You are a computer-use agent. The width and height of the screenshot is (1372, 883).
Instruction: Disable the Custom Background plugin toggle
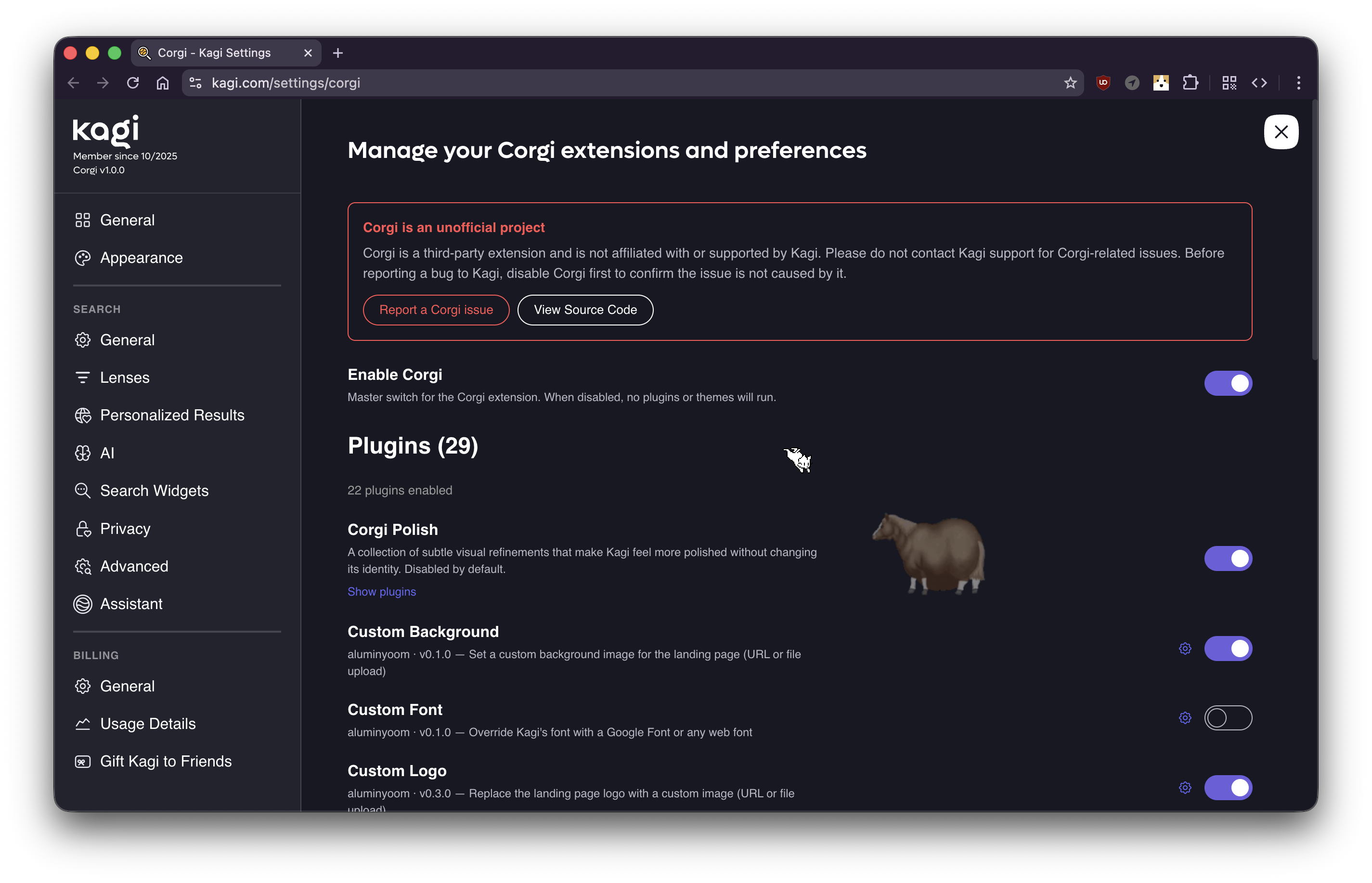(x=1228, y=649)
